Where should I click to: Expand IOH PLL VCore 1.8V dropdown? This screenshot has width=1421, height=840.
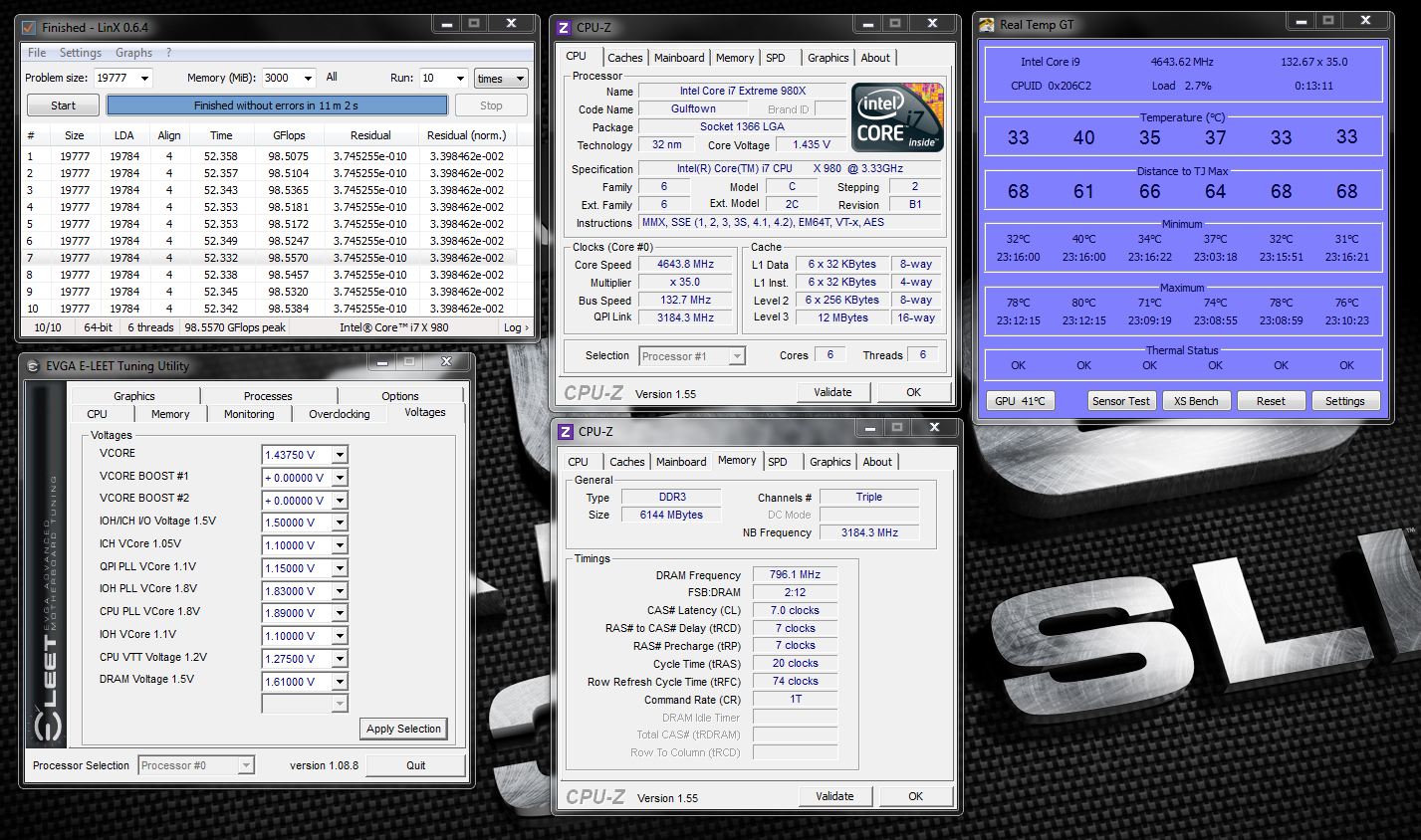(340, 591)
